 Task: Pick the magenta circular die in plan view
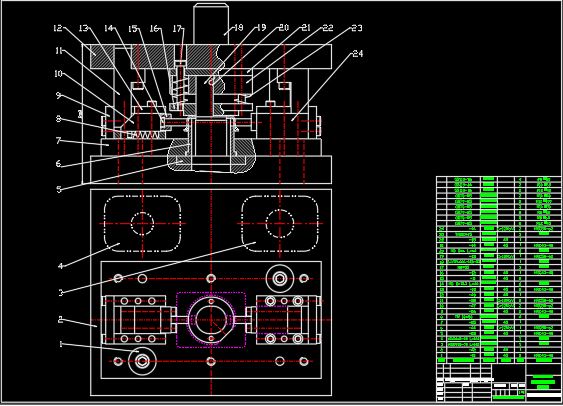[x=211, y=319]
